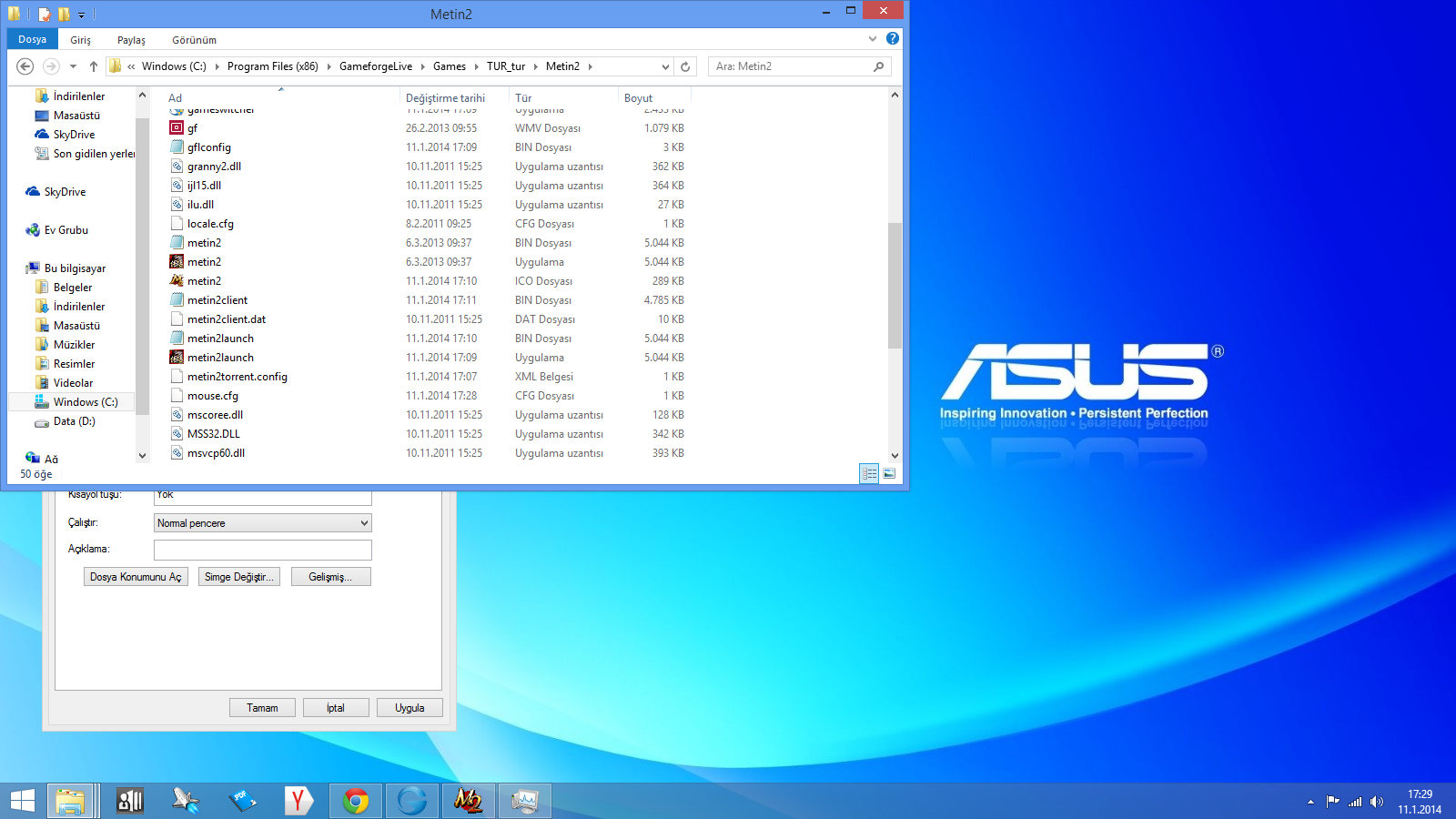Switch to the Giriş ribbon tab

(x=81, y=40)
